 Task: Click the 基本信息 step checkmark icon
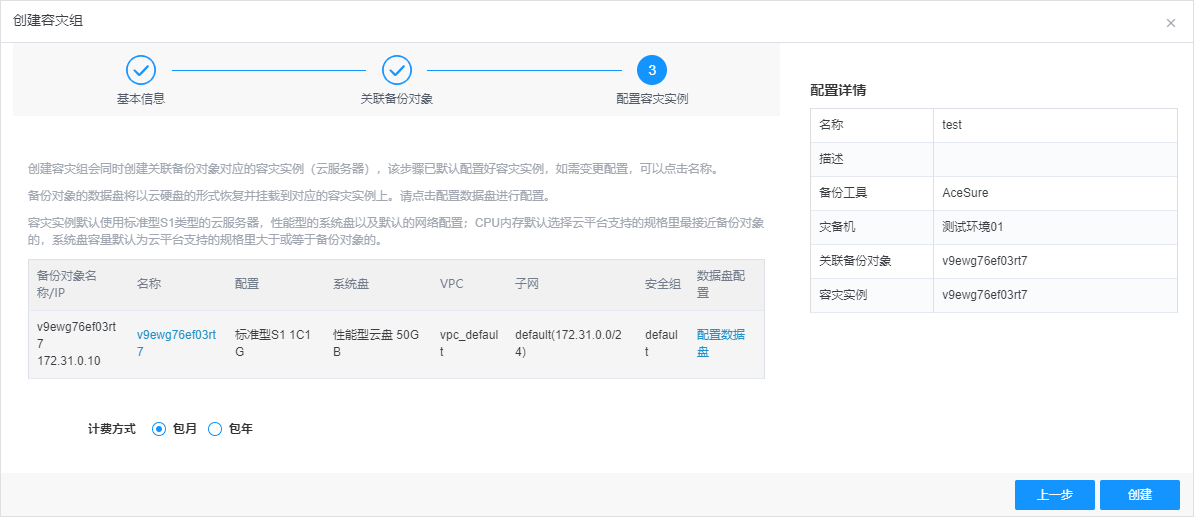(x=141, y=70)
